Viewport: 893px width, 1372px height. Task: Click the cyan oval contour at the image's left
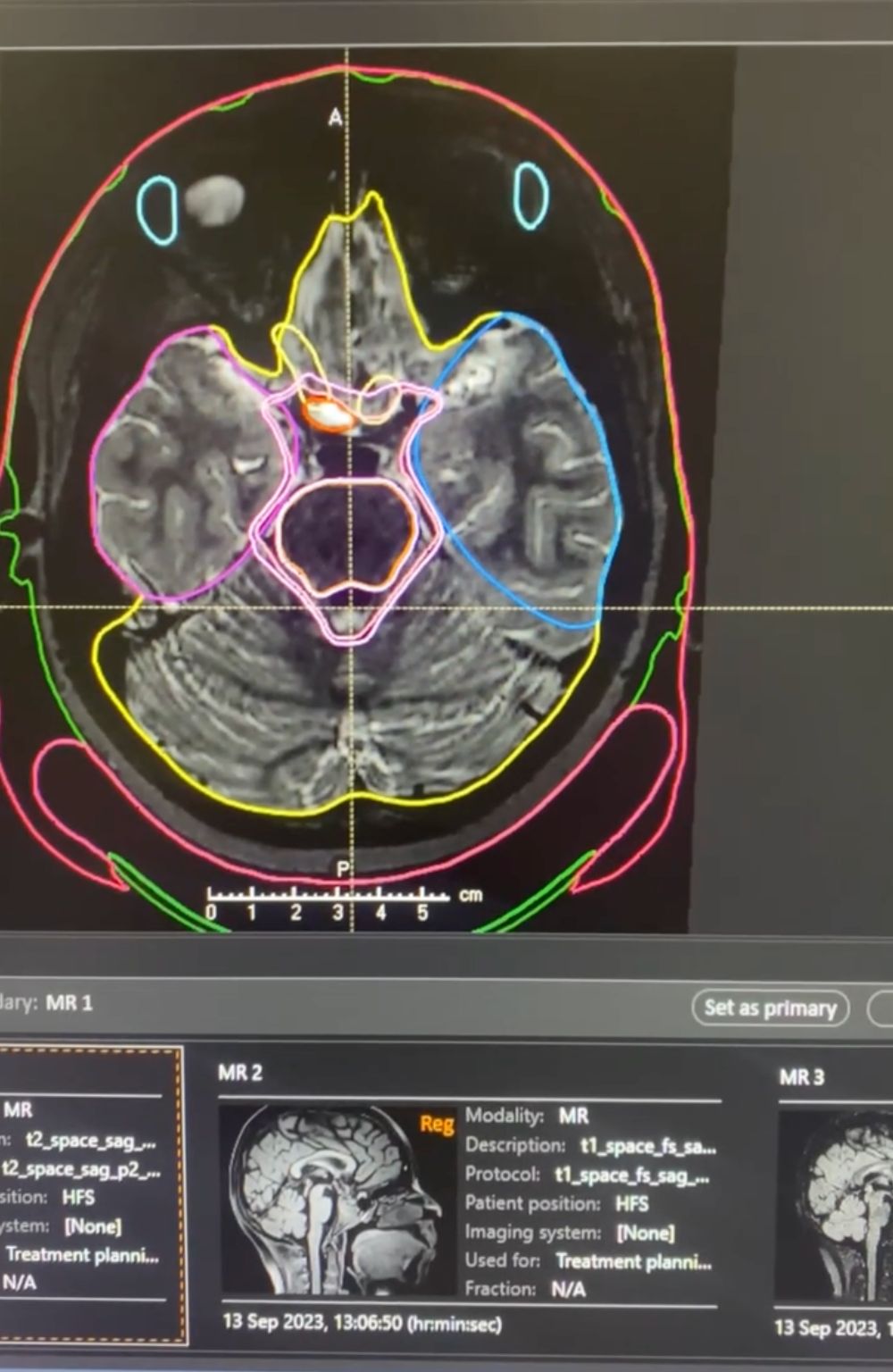coord(157,210)
